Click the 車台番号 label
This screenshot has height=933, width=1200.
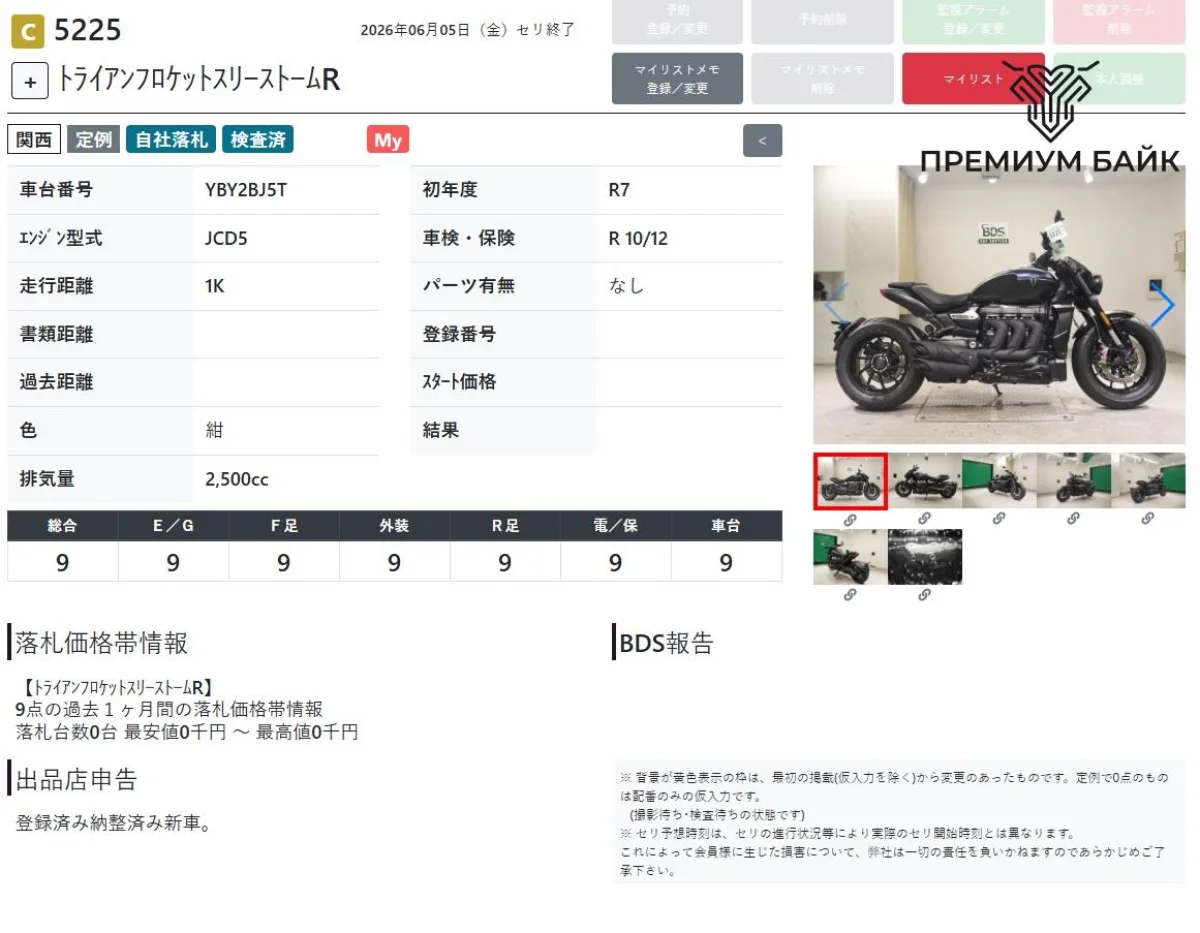click(56, 189)
